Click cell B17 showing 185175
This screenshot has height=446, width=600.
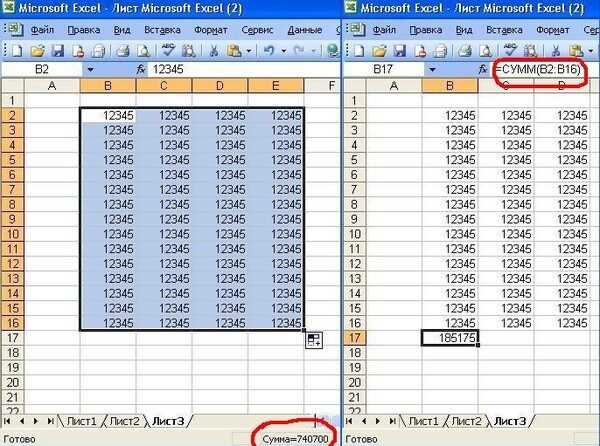450,338
